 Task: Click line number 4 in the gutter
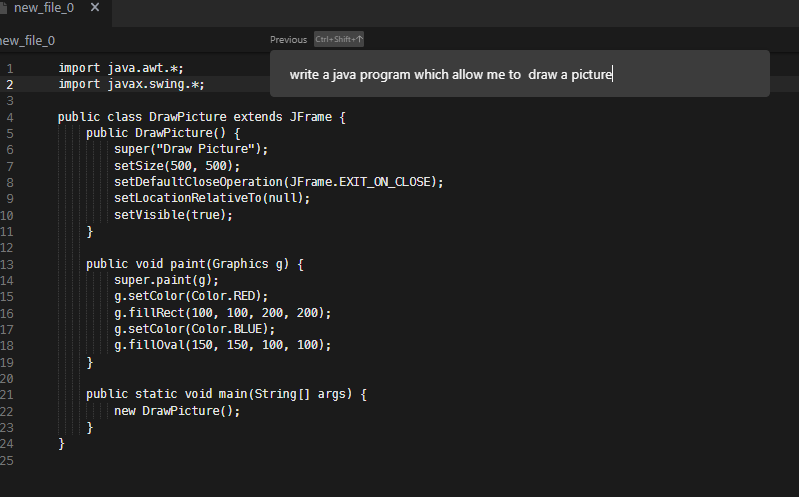click(9, 117)
